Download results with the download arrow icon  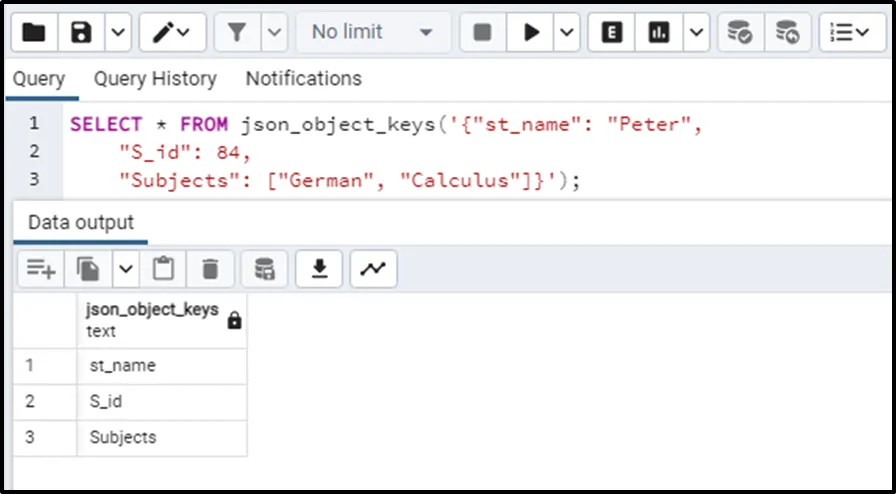coord(320,268)
